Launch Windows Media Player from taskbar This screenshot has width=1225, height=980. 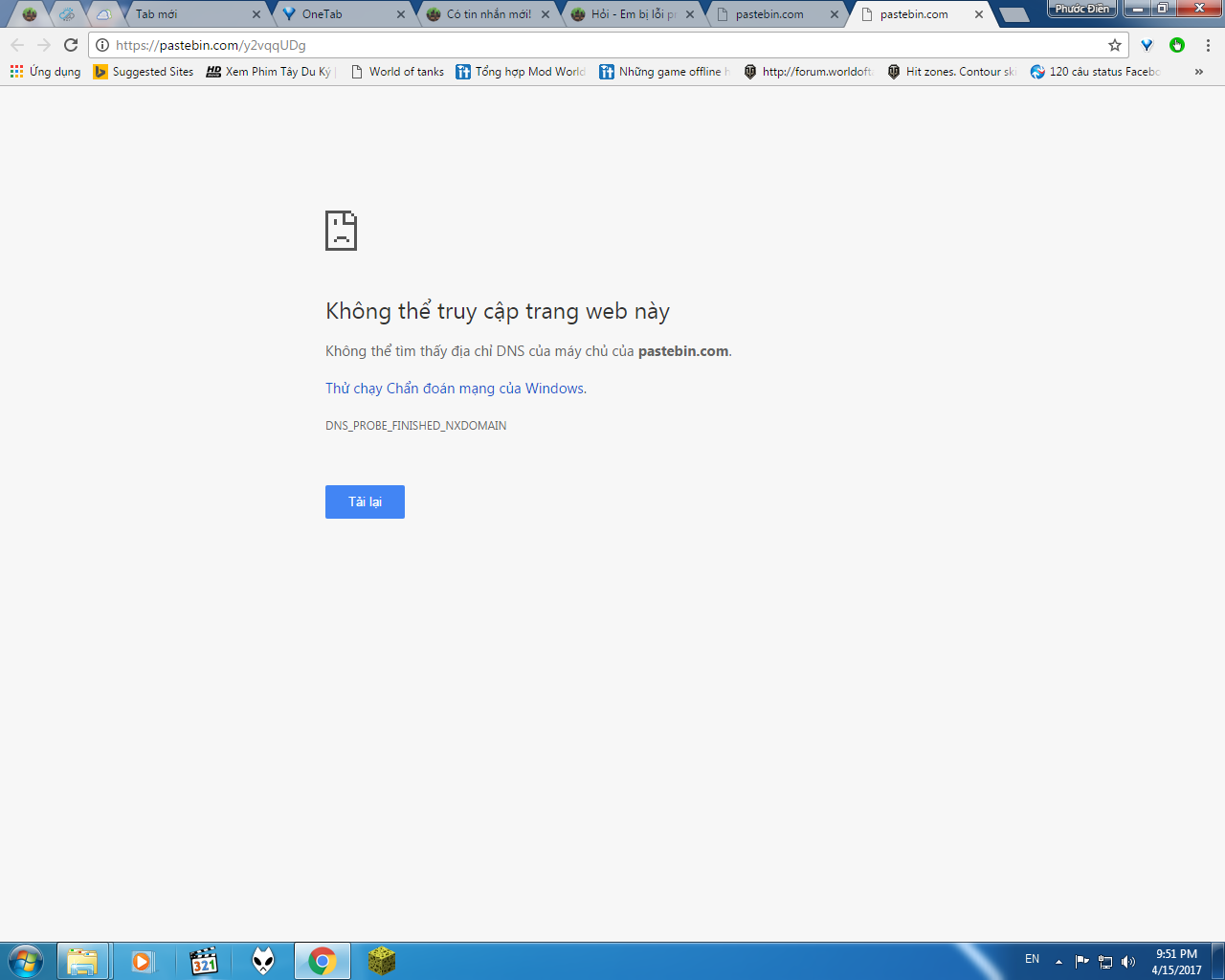(143, 961)
